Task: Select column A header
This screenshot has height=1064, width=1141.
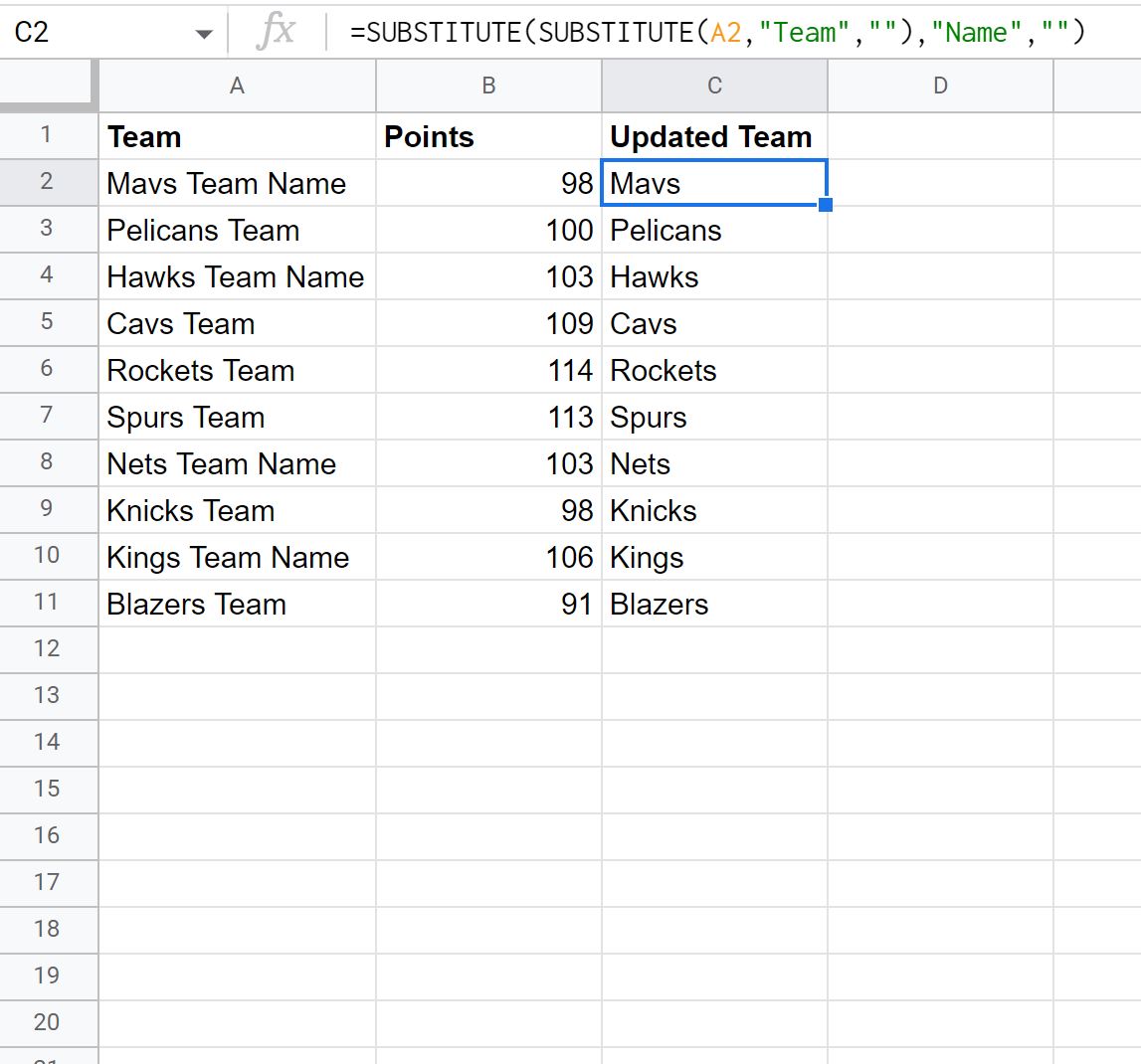Action: [x=237, y=86]
